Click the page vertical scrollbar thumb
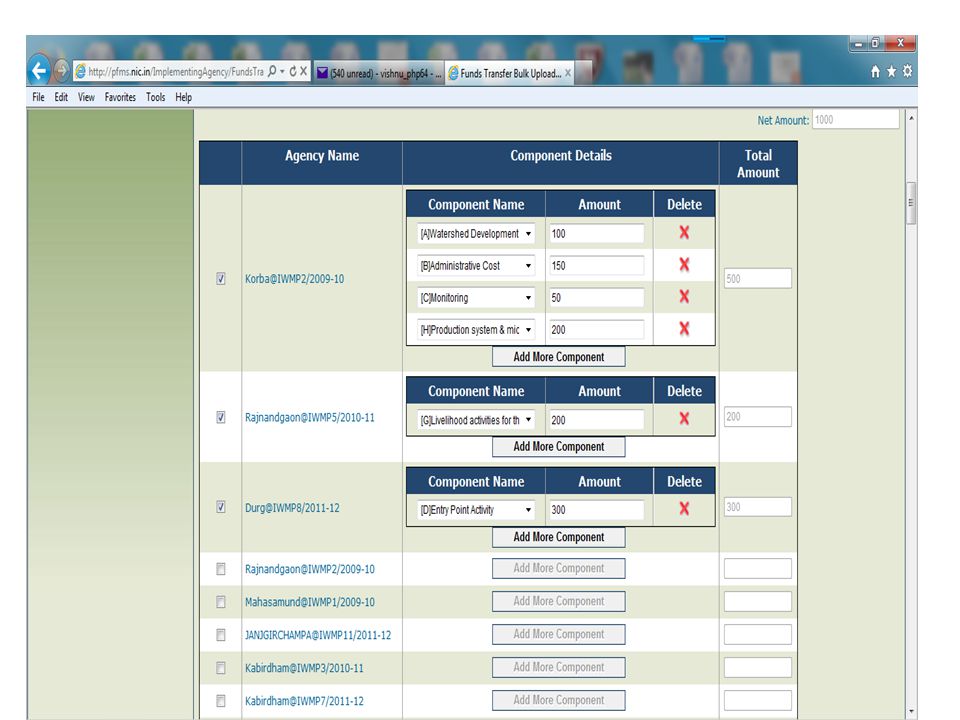Viewport: 960px width, 720px height. click(x=911, y=203)
